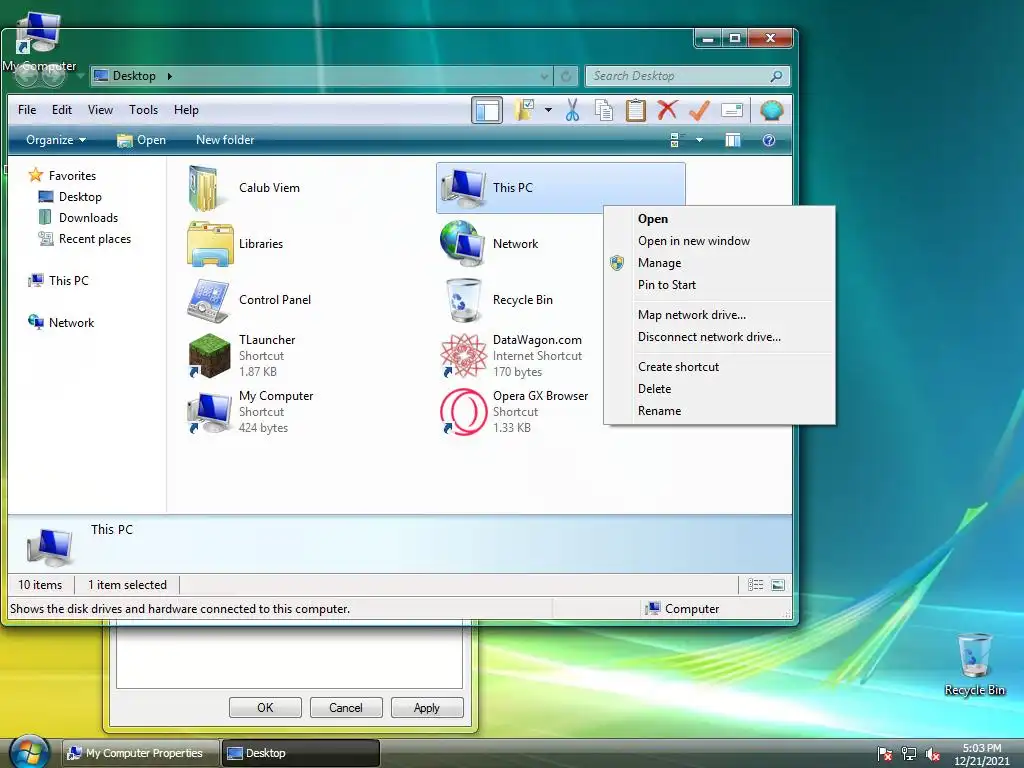
Task: Open the File menu
Action: (x=27, y=110)
